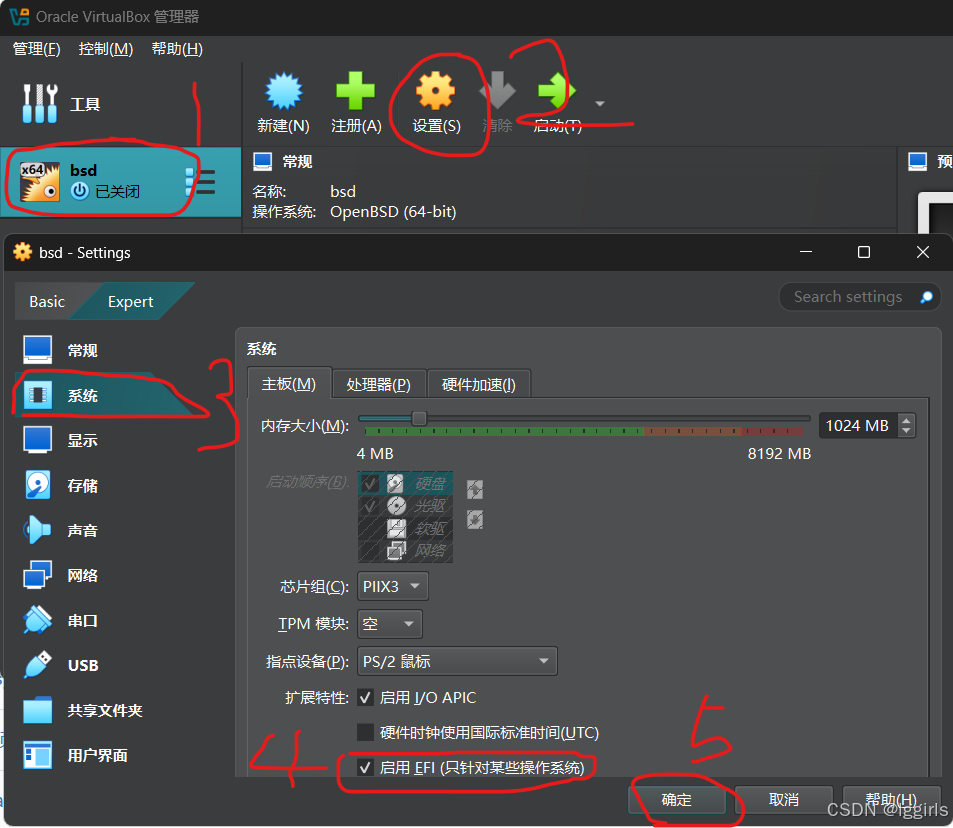Open Settings with the orange gear icon
The height and width of the screenshot is (828, 953).
(435, 91)
